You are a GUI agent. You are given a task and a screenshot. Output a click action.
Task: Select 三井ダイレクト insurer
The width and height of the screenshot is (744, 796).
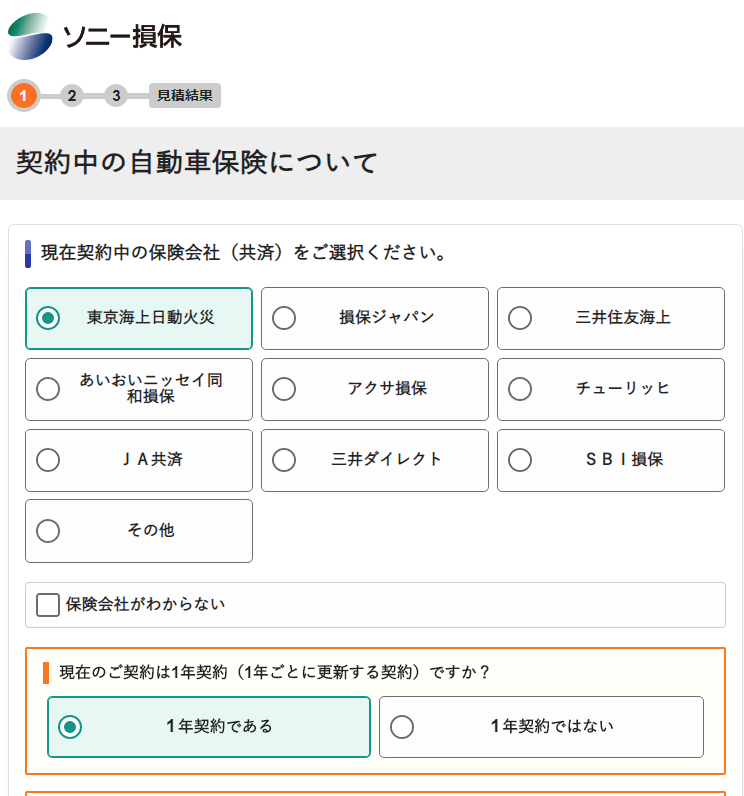pyautogui.click(x=375, y=460)
